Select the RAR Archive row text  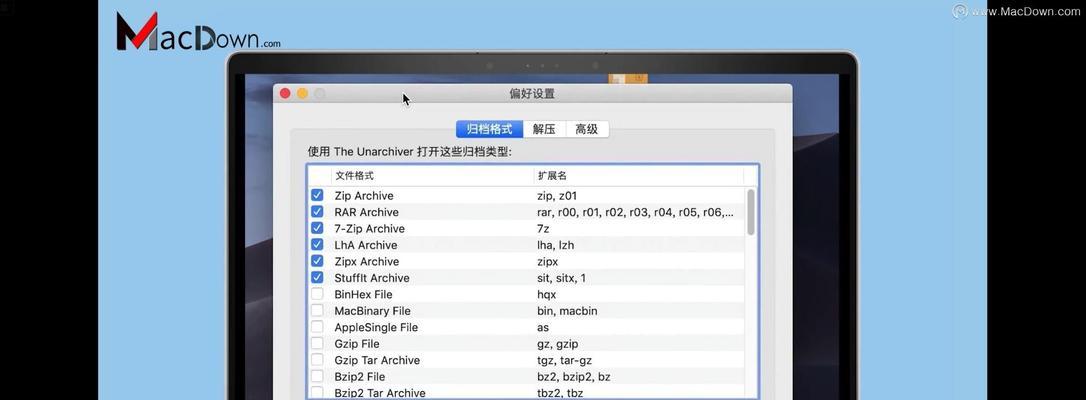pos(366,212)
